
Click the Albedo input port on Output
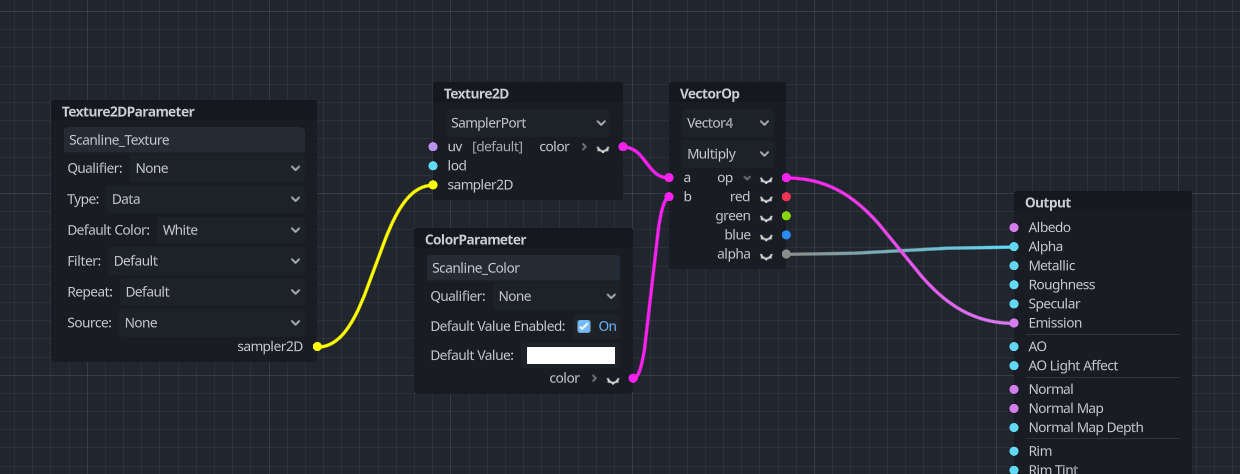point(1014,228)
